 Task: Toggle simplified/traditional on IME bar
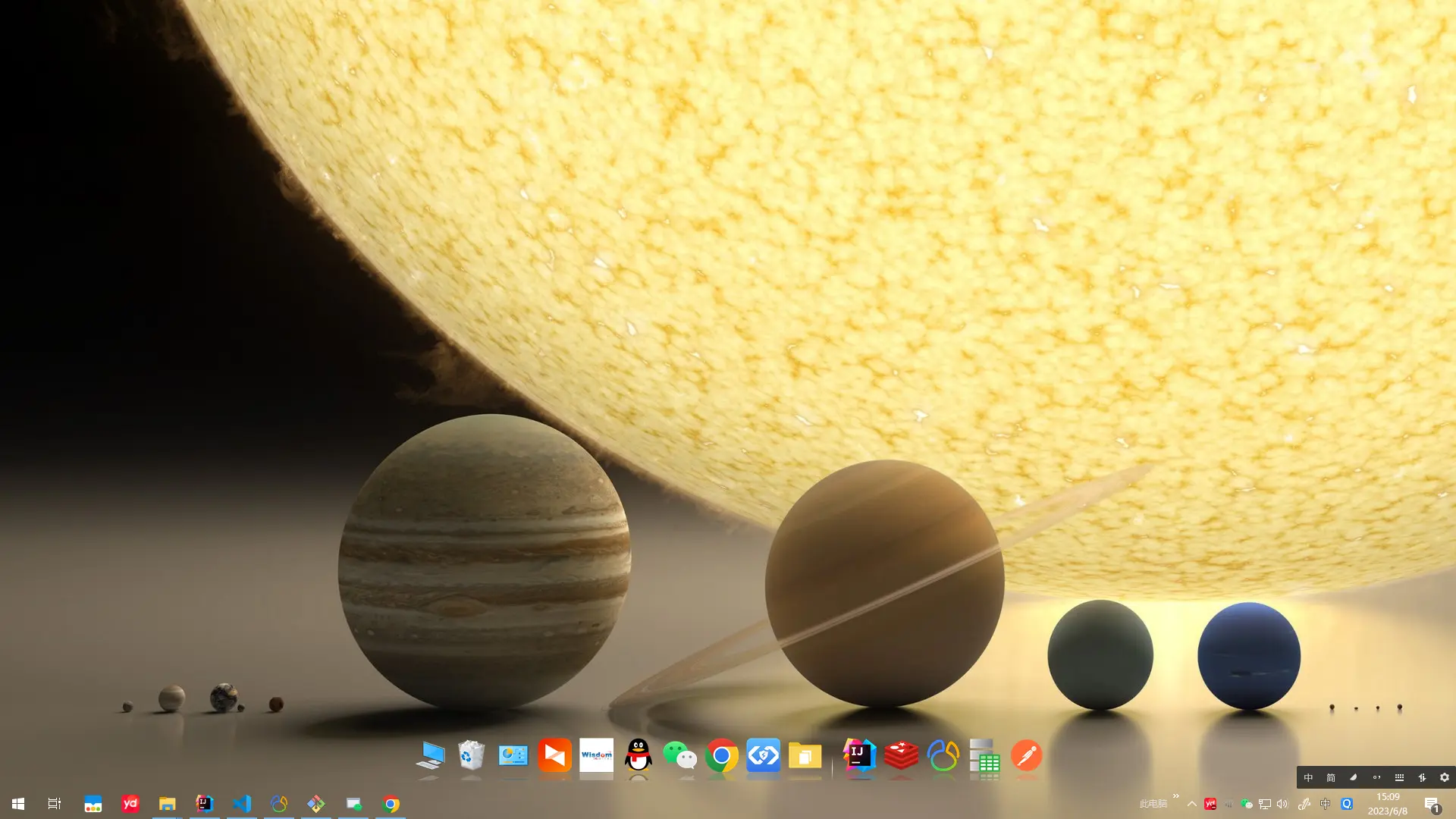tap(1331, 777)
